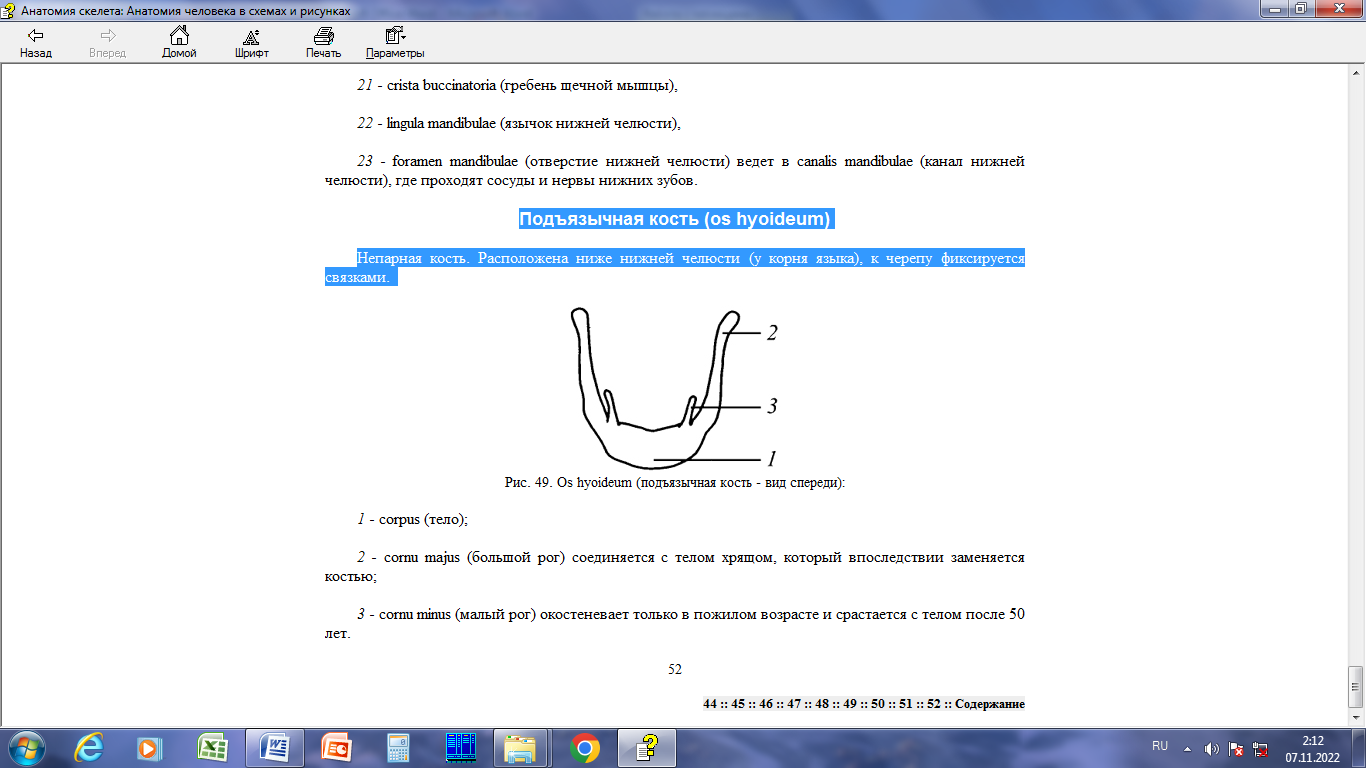Go to the Домой home page
Image resolution: width=1366 pixels, height=768 pixels.
click(179, 43)
